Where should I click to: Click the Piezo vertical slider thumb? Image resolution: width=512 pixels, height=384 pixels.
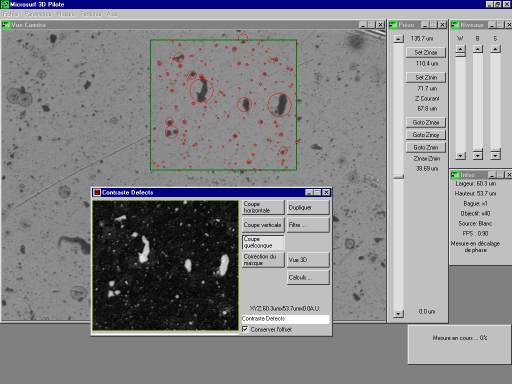(x=398, y=176)
